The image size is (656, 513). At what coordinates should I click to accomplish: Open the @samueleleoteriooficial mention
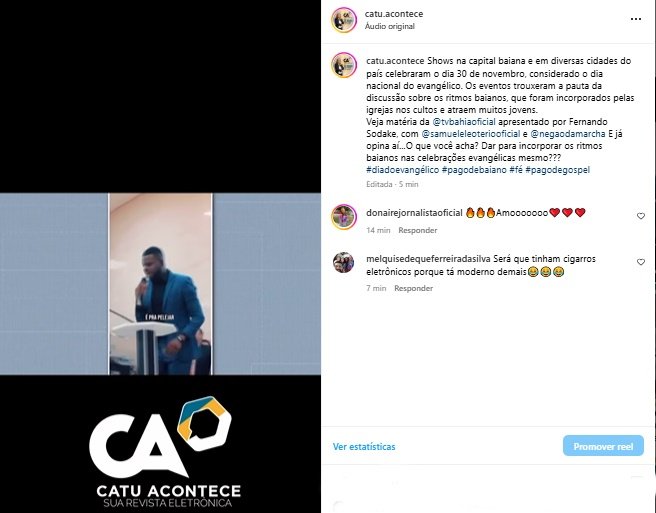pos(471,134)
